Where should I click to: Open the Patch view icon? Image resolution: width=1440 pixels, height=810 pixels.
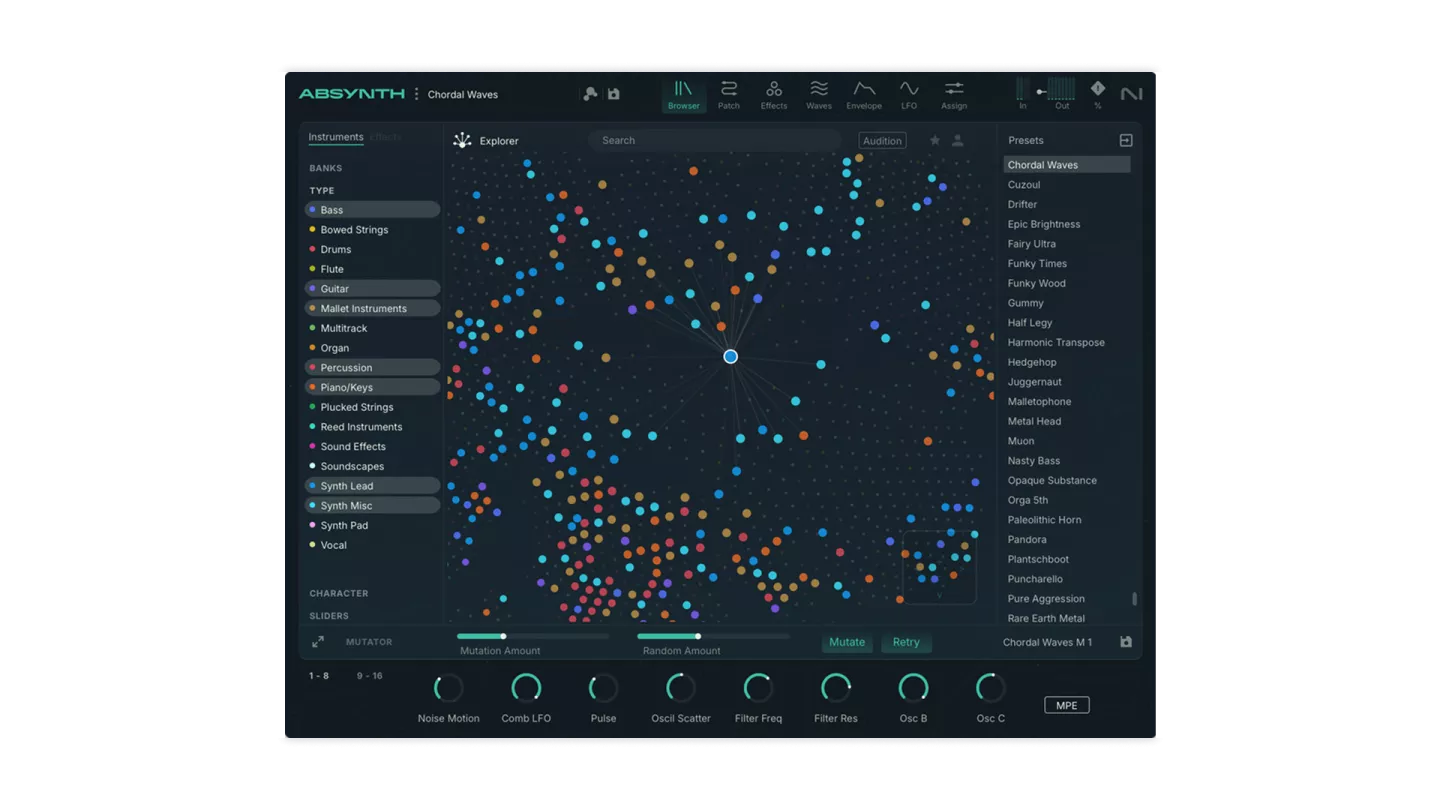(729, 94)
